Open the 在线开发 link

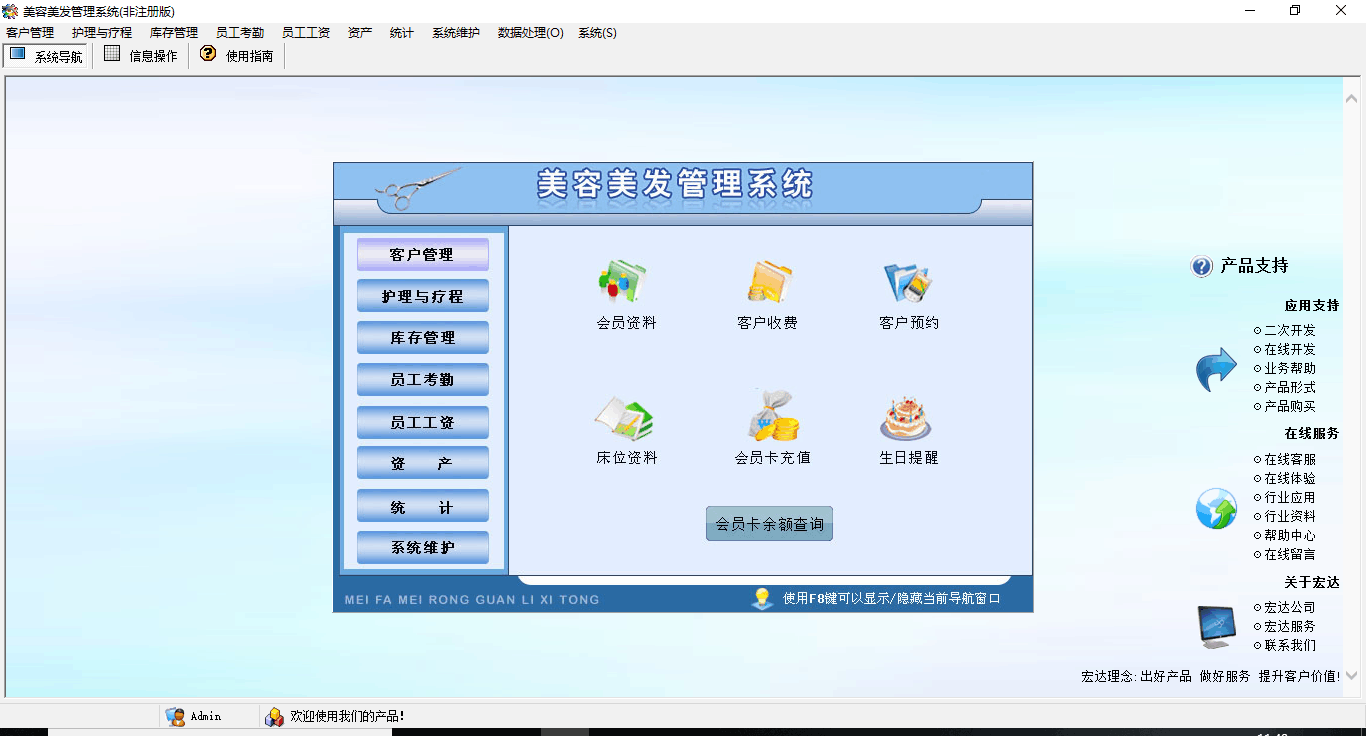click(1290, 349)
